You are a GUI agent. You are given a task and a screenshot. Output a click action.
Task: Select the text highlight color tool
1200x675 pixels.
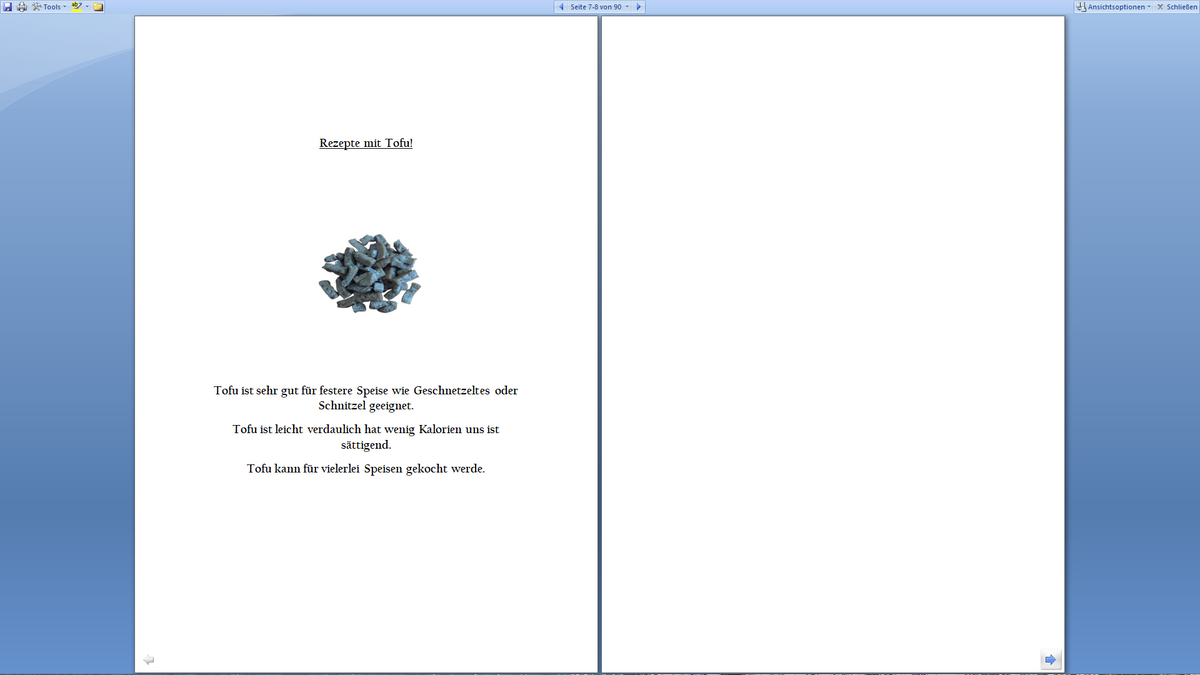(76, 7)
